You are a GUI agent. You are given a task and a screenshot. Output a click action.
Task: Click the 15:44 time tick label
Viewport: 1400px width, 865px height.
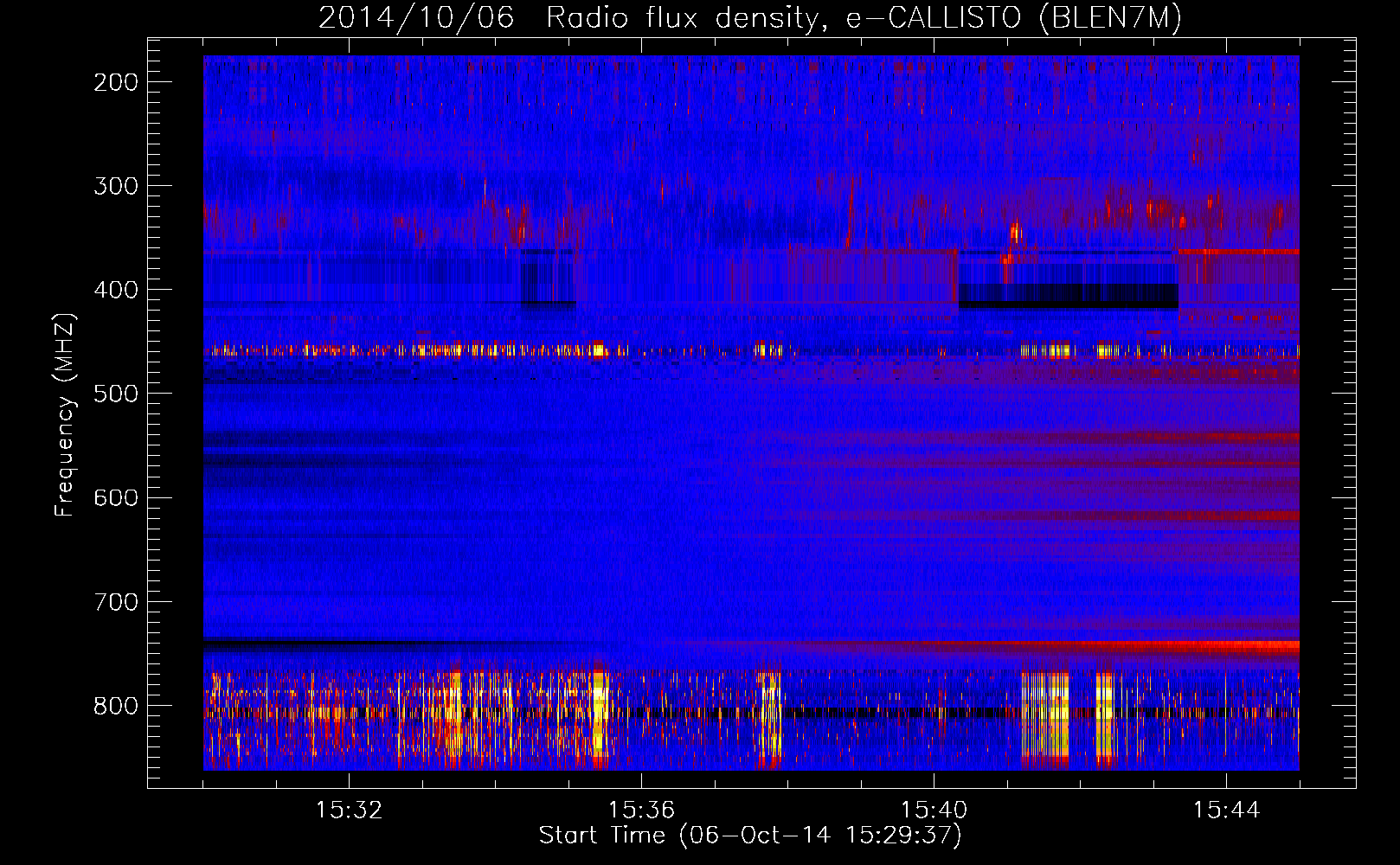[x=1226, y=811]
